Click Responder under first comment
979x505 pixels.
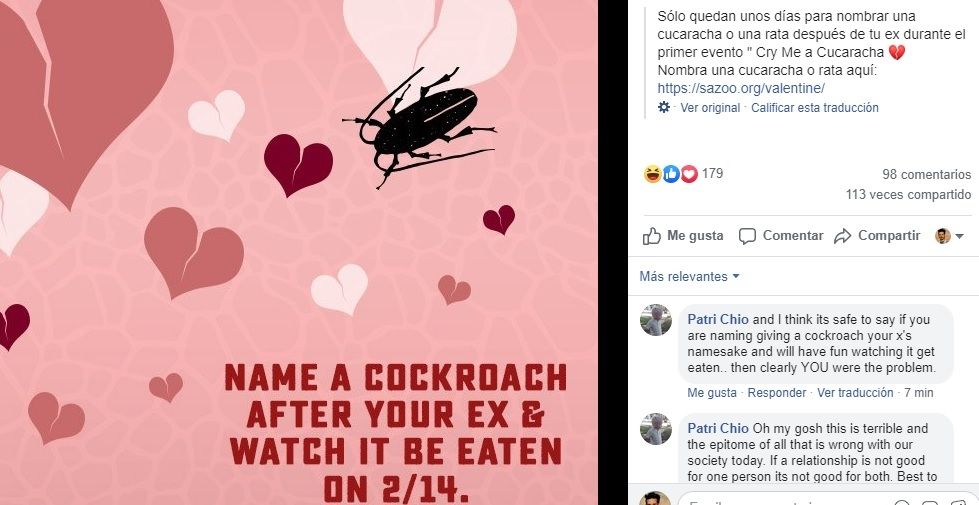pyautogui.click(x=777, y=393)
